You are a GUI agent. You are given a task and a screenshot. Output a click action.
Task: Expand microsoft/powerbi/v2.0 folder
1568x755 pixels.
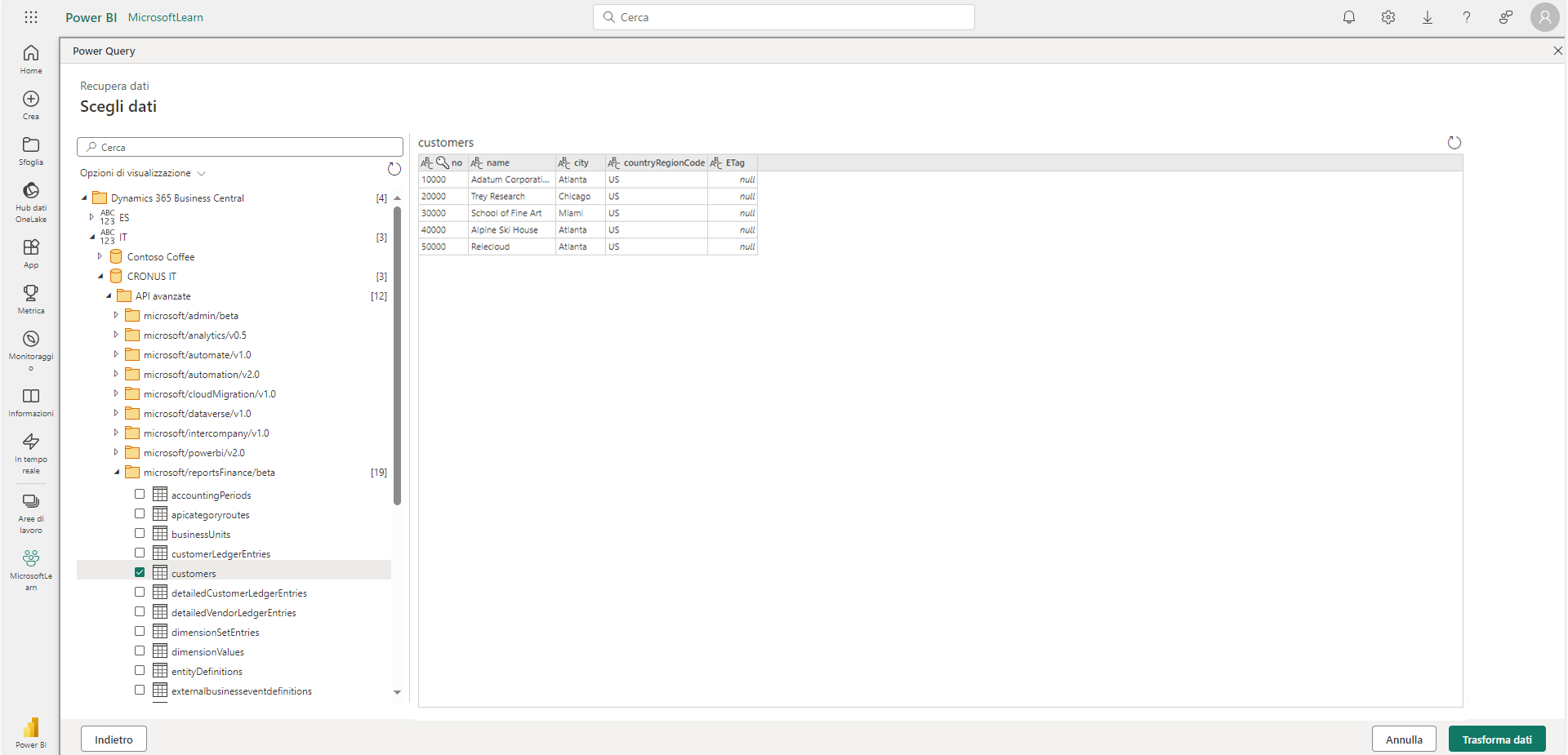click(116, 452)
